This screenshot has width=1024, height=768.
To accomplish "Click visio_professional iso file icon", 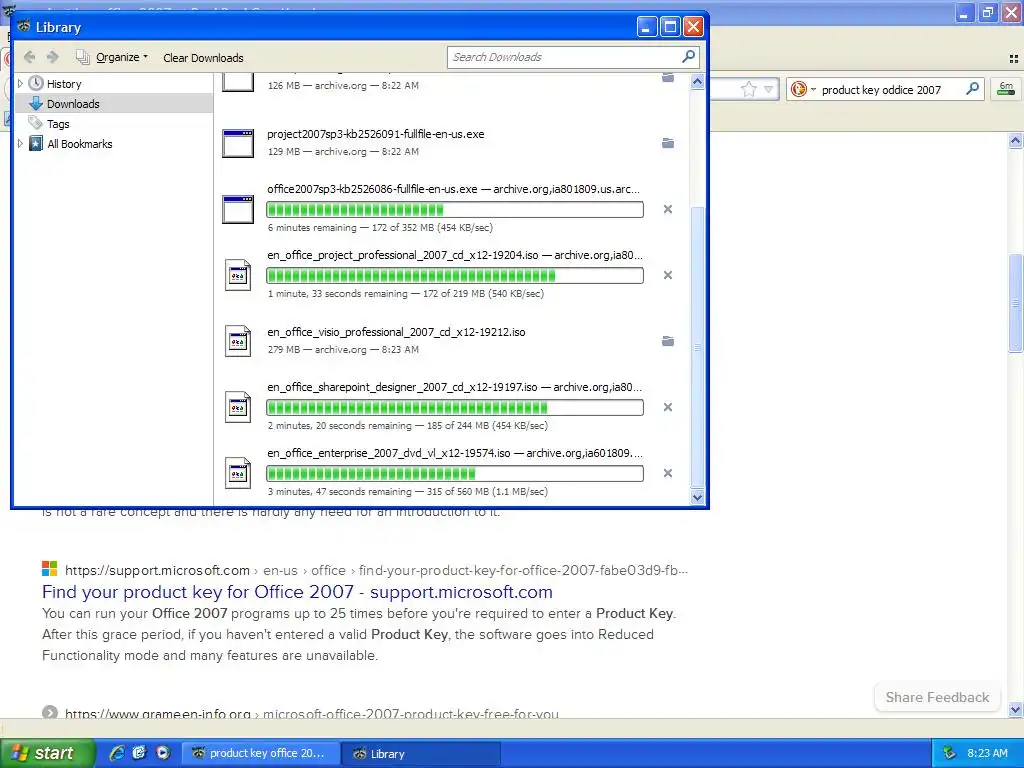I will [x=238, y=341].
